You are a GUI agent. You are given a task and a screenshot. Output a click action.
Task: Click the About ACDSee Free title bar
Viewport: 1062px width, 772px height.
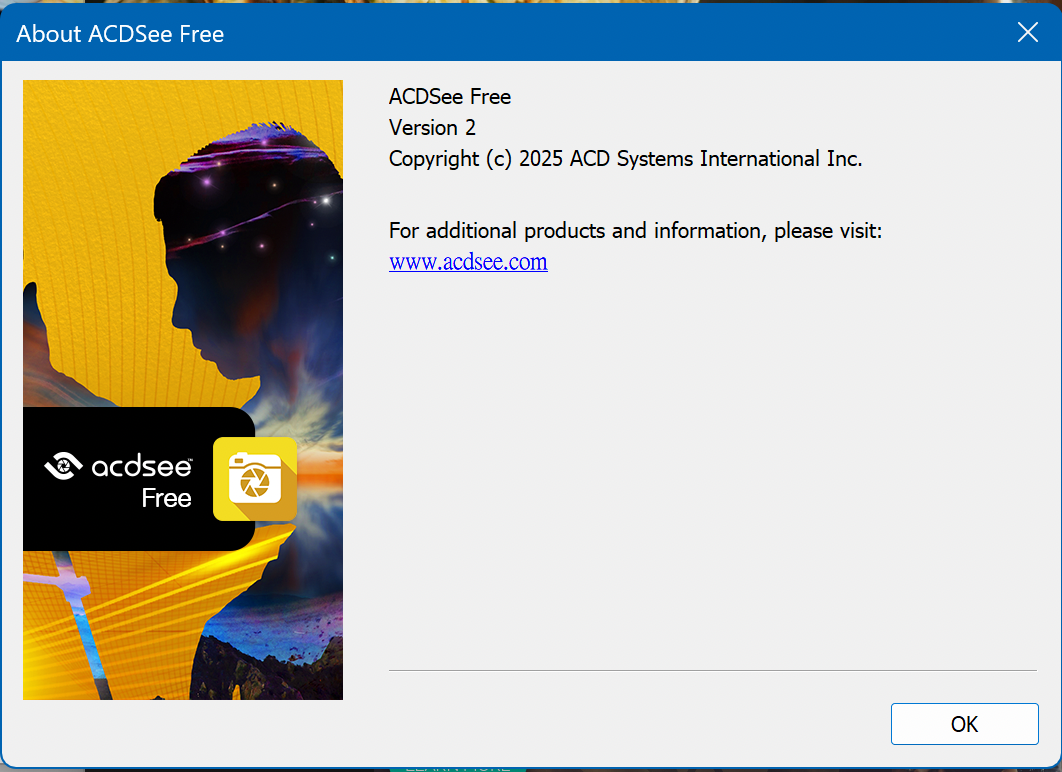(x=500, y=32)
